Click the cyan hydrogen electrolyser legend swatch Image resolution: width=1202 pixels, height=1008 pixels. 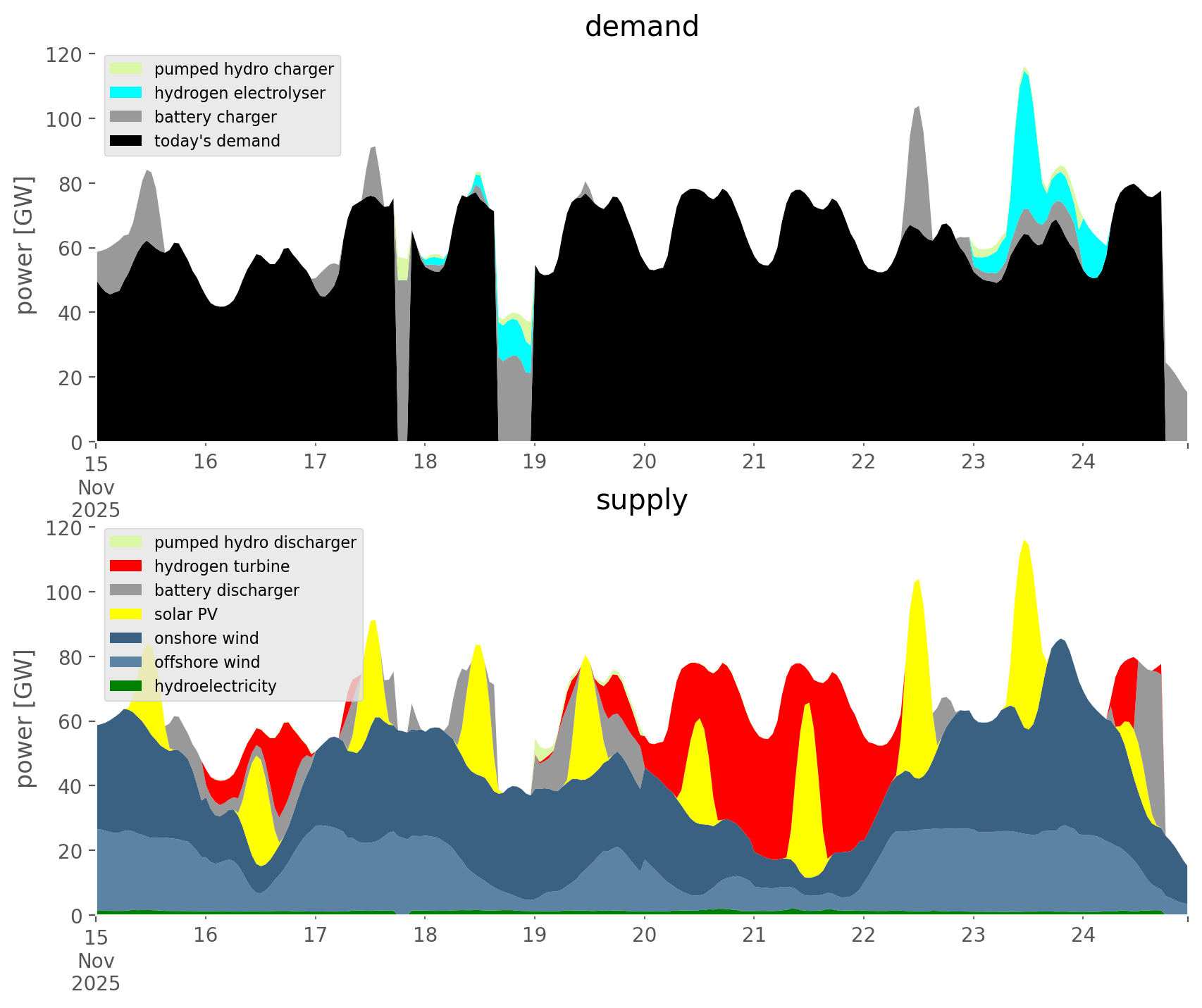point(126,93)
